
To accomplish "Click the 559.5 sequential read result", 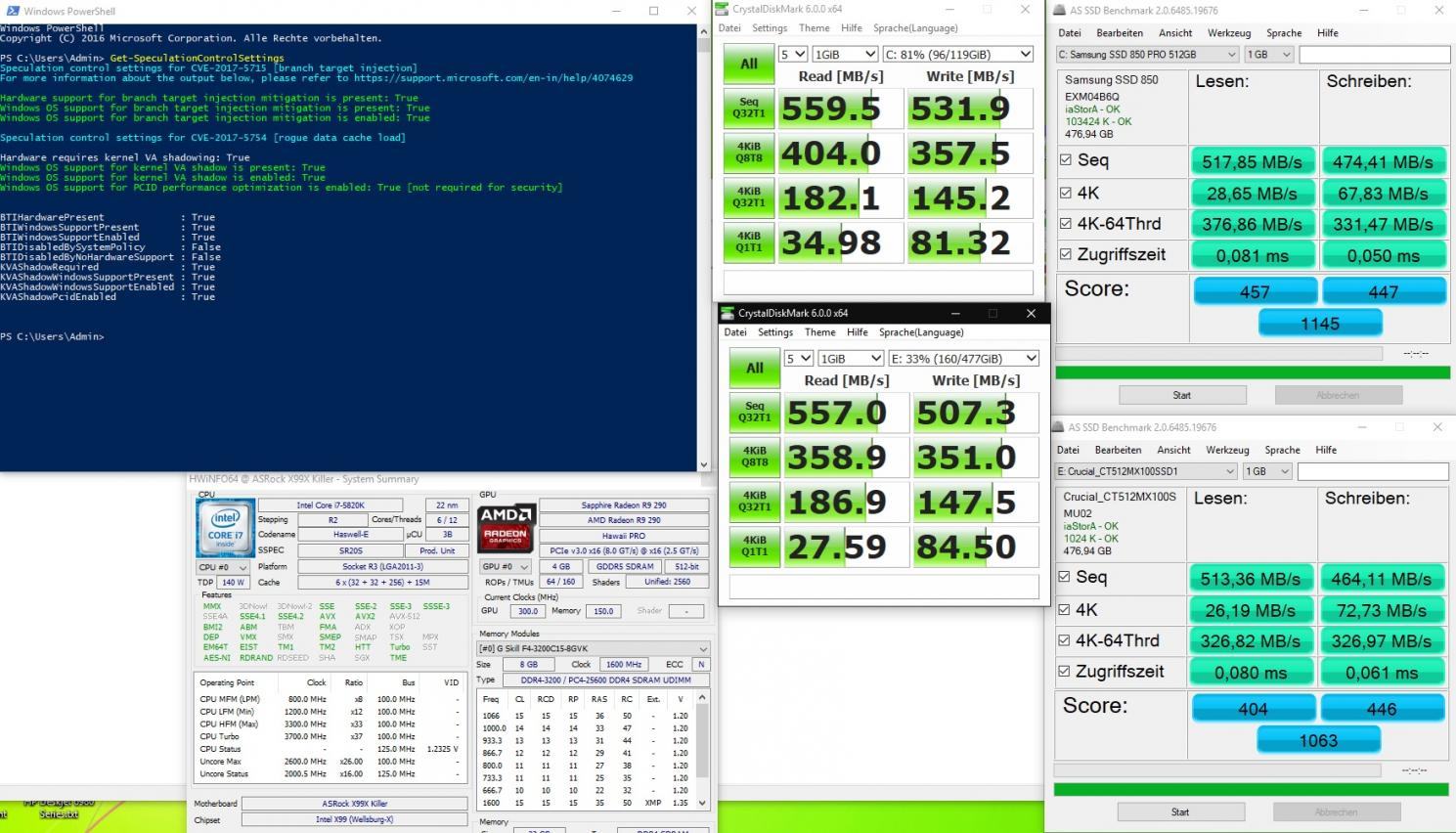I will coord(841,109).
